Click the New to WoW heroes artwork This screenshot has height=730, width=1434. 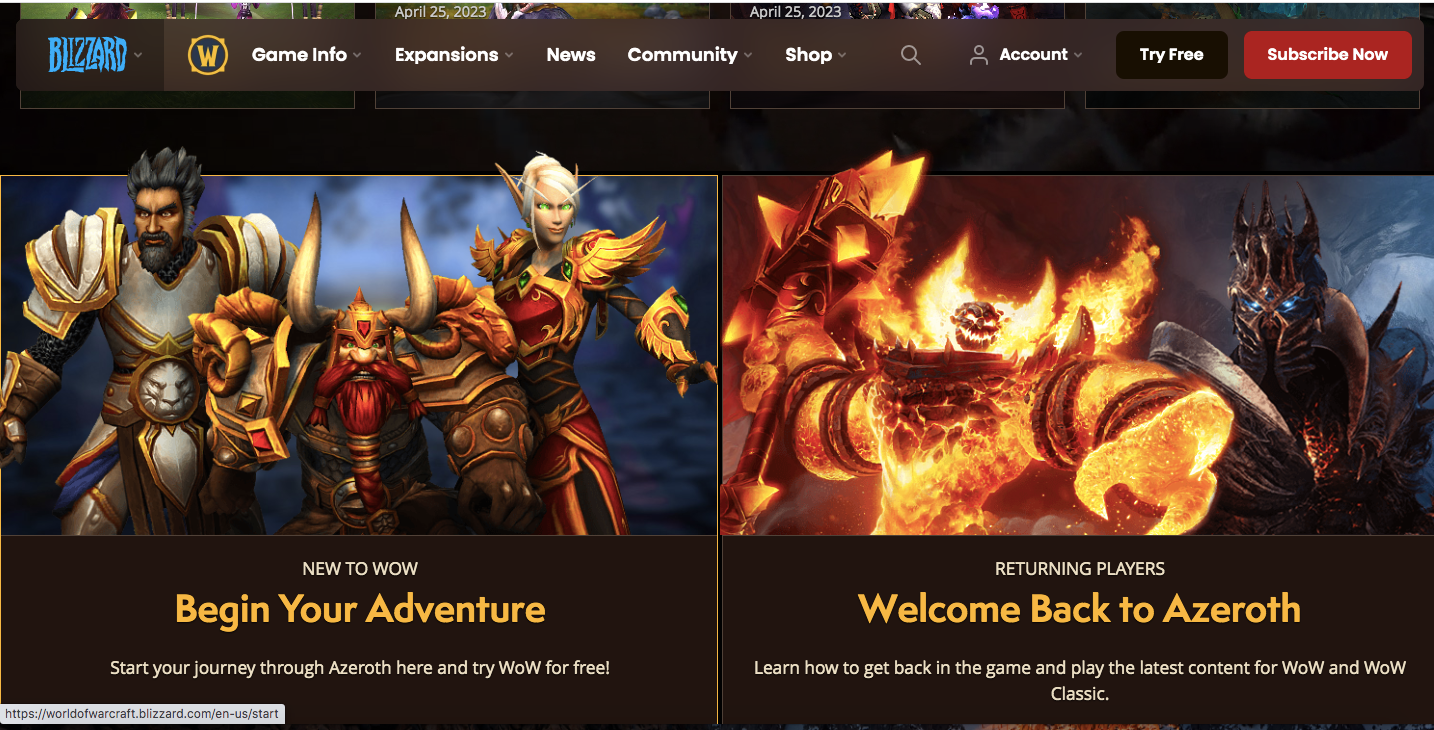pos(359,355)
